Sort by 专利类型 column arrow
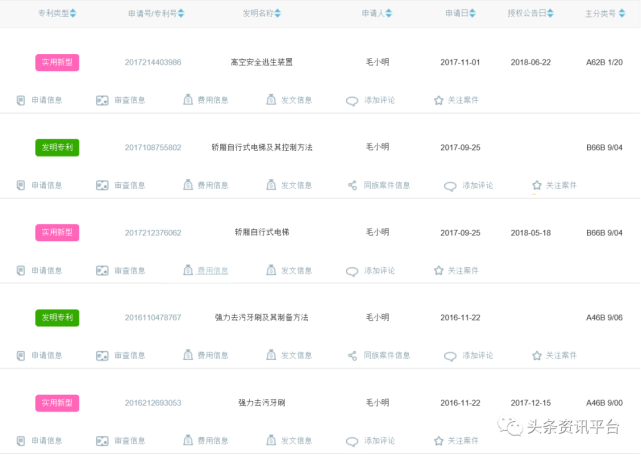The width and height of the screenshot is (641, 455). (72, 15)
